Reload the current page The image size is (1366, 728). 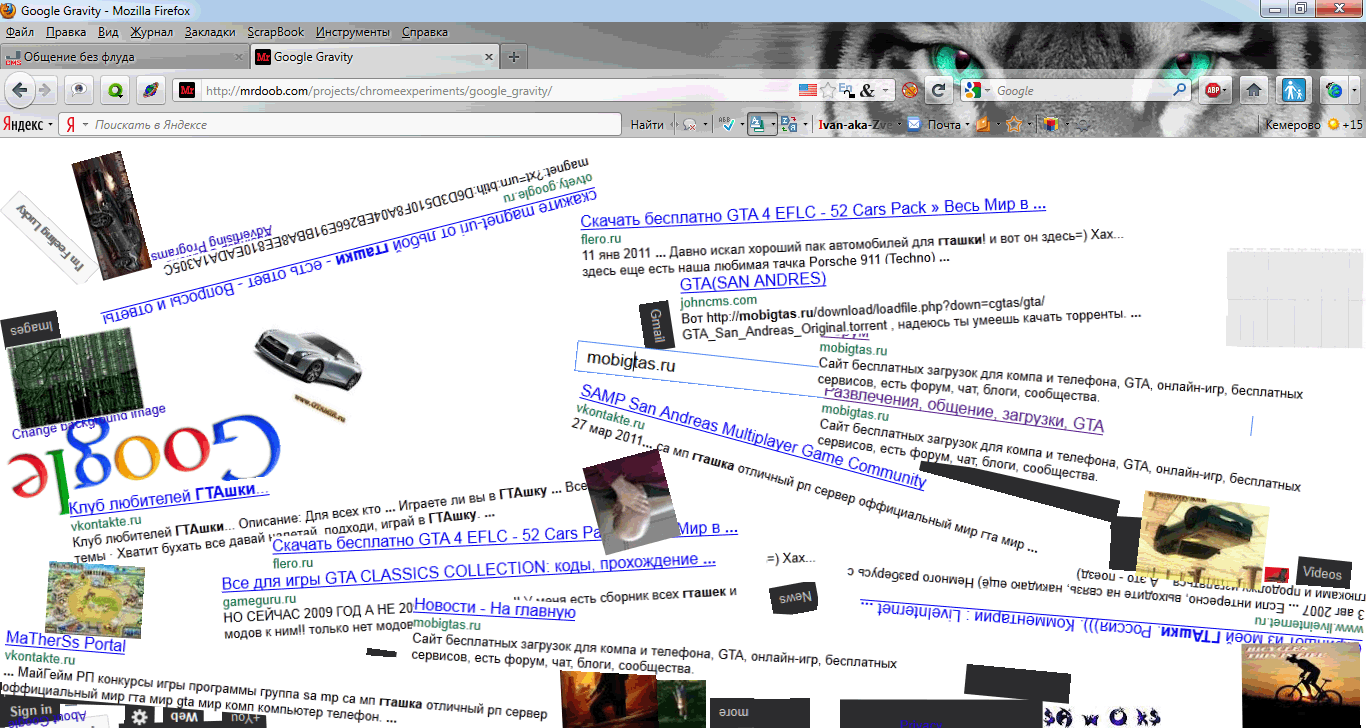coord(938,90)
